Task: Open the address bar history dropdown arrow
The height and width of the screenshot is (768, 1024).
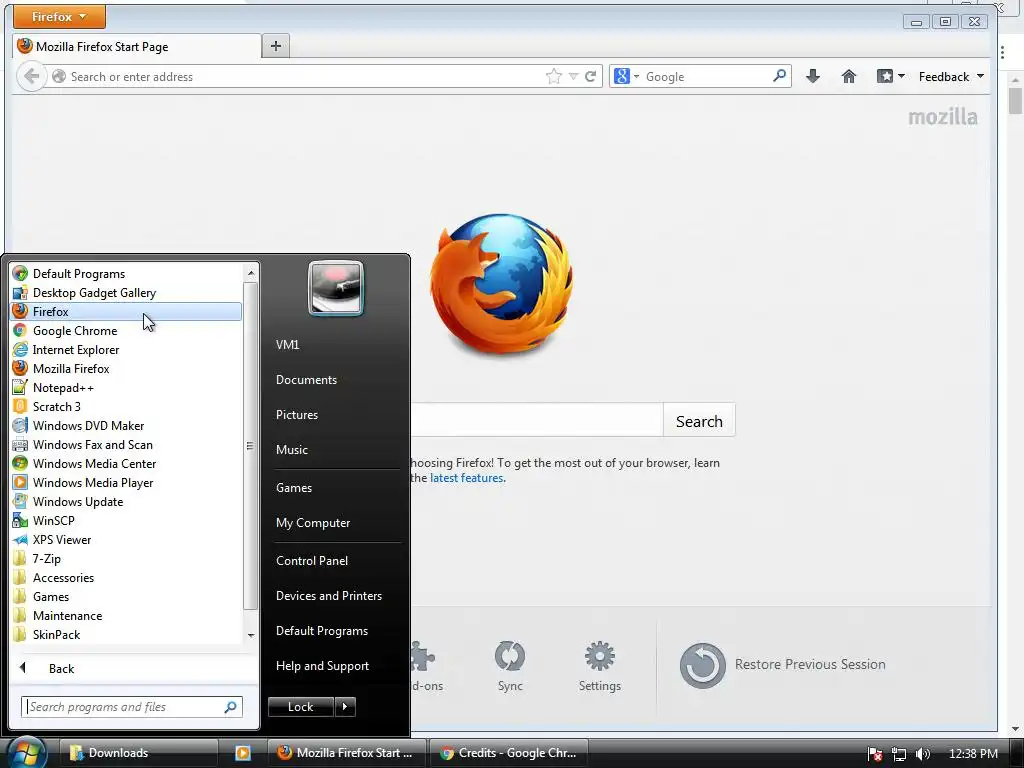Action: coord(573,76)
